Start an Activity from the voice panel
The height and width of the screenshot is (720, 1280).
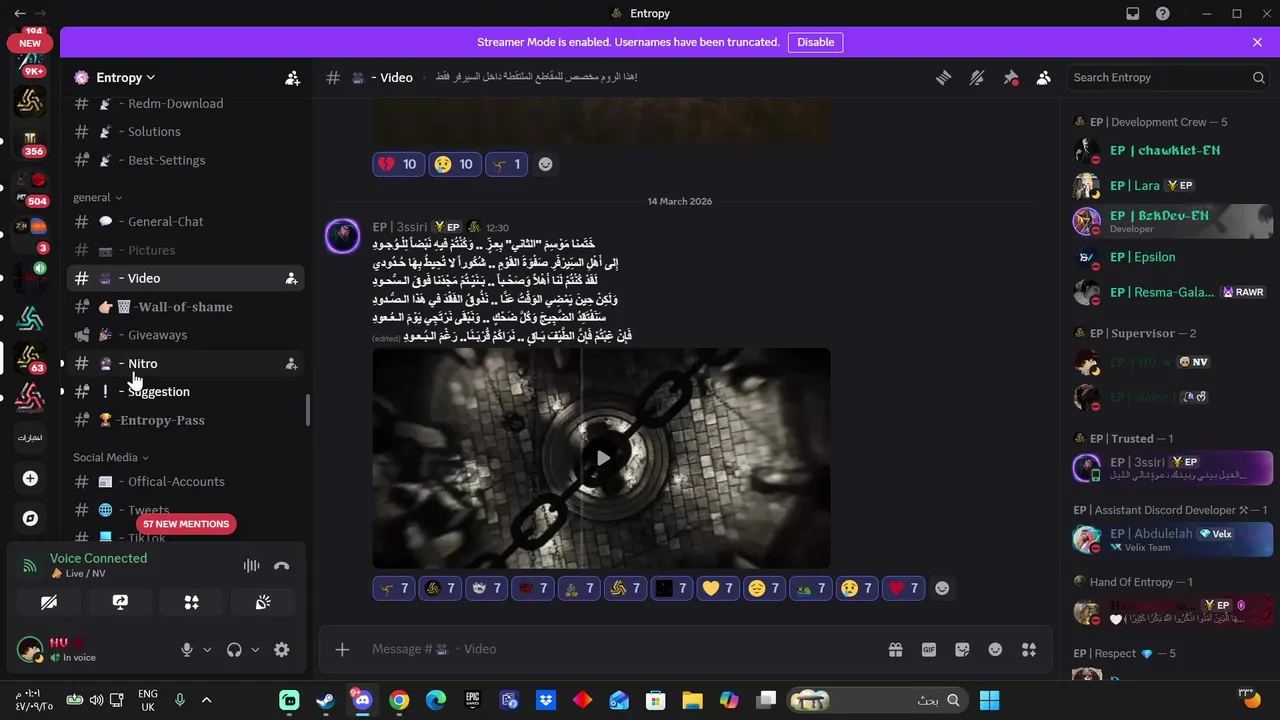click(191, 602)
